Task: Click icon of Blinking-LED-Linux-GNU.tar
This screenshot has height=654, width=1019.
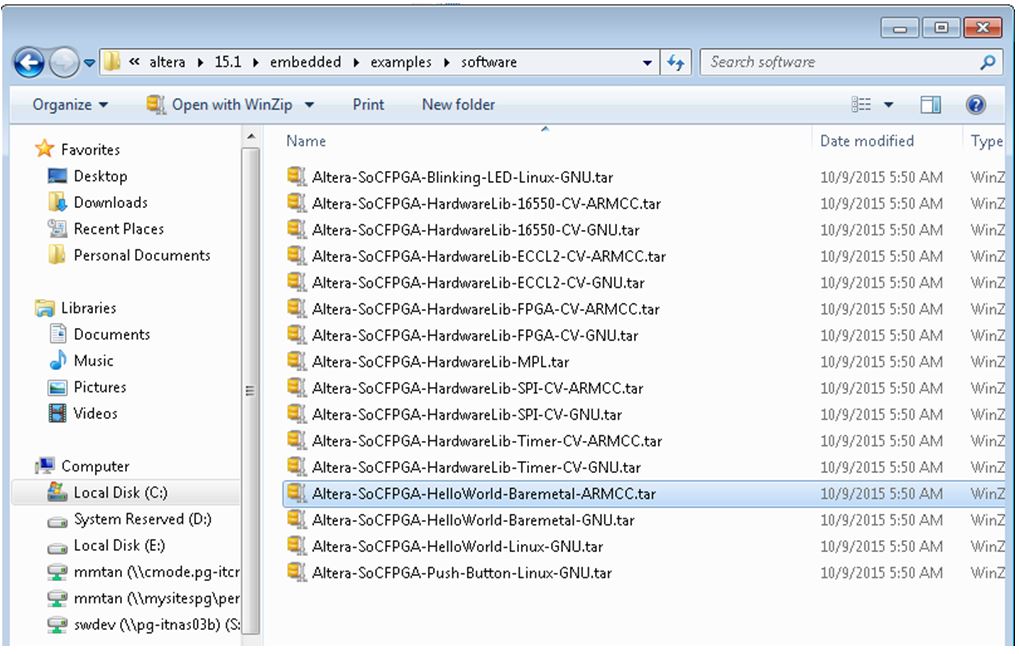Action: click(x=296, y=176)
